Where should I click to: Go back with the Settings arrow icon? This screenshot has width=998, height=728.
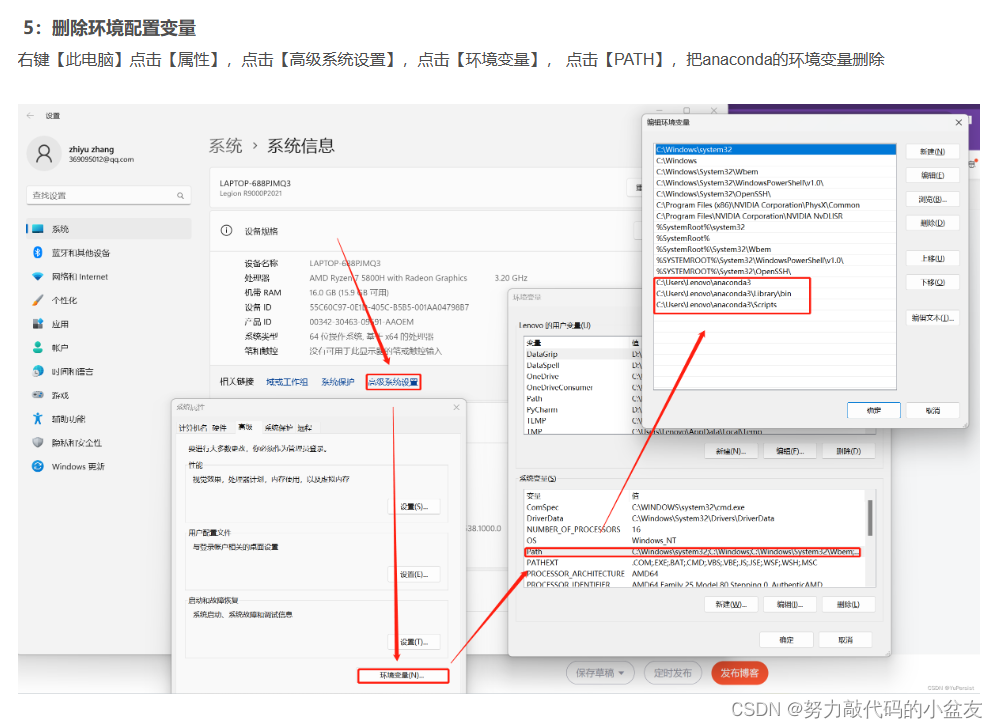30,116
